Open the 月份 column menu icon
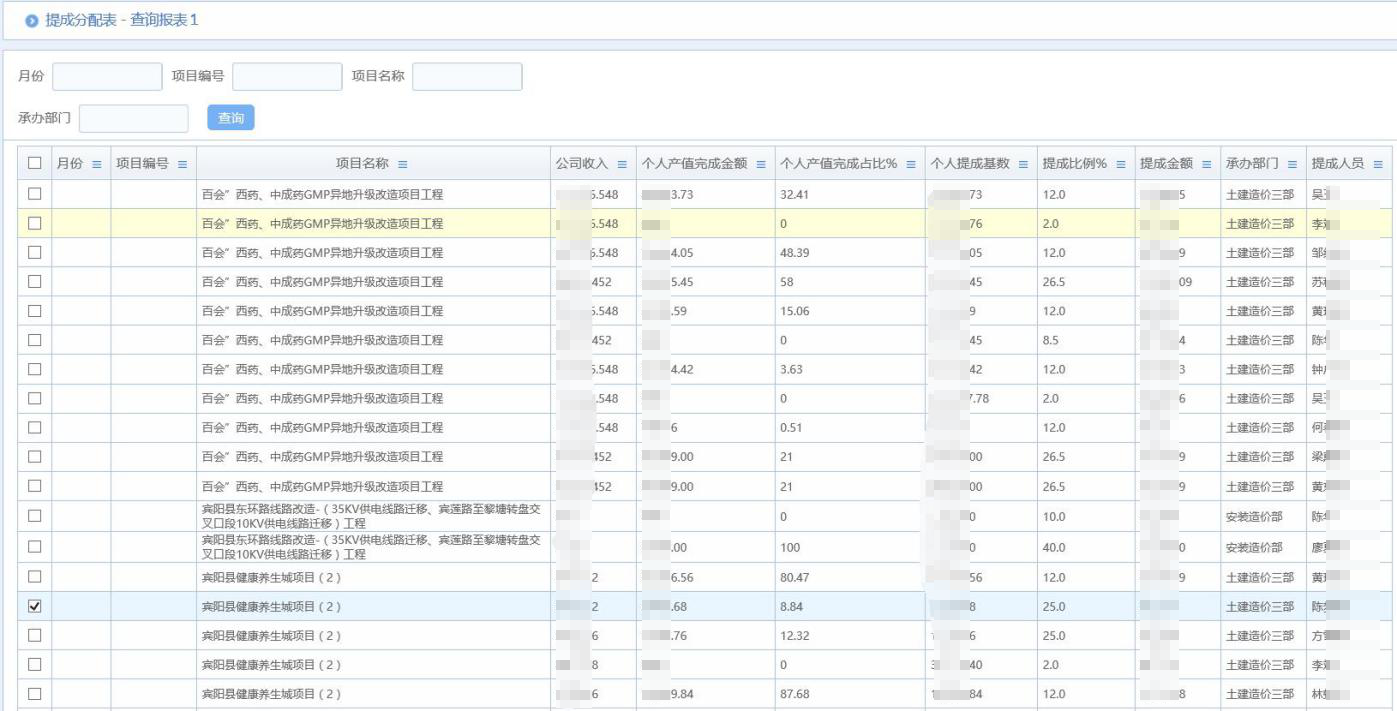 pos(97,164)
